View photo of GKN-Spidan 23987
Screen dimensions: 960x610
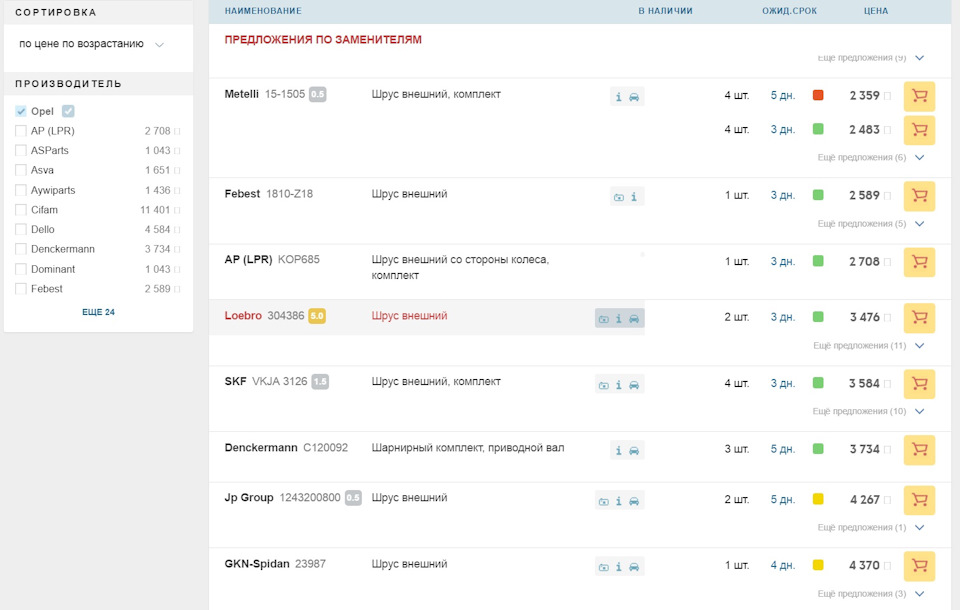pos(604,567)
